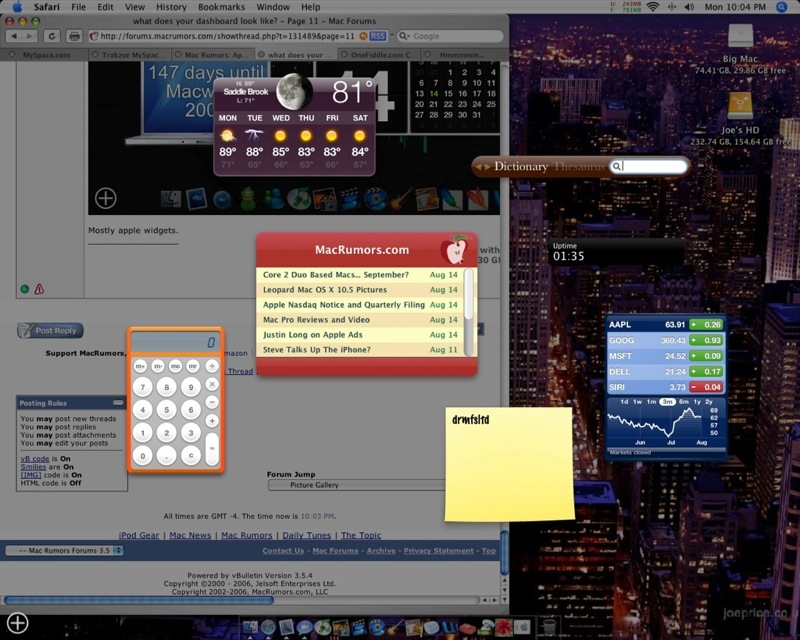The width and height of the screenshot is (800, 640).
Task: Click the Contact Us footer link
Action: click(x=283, y=551)
